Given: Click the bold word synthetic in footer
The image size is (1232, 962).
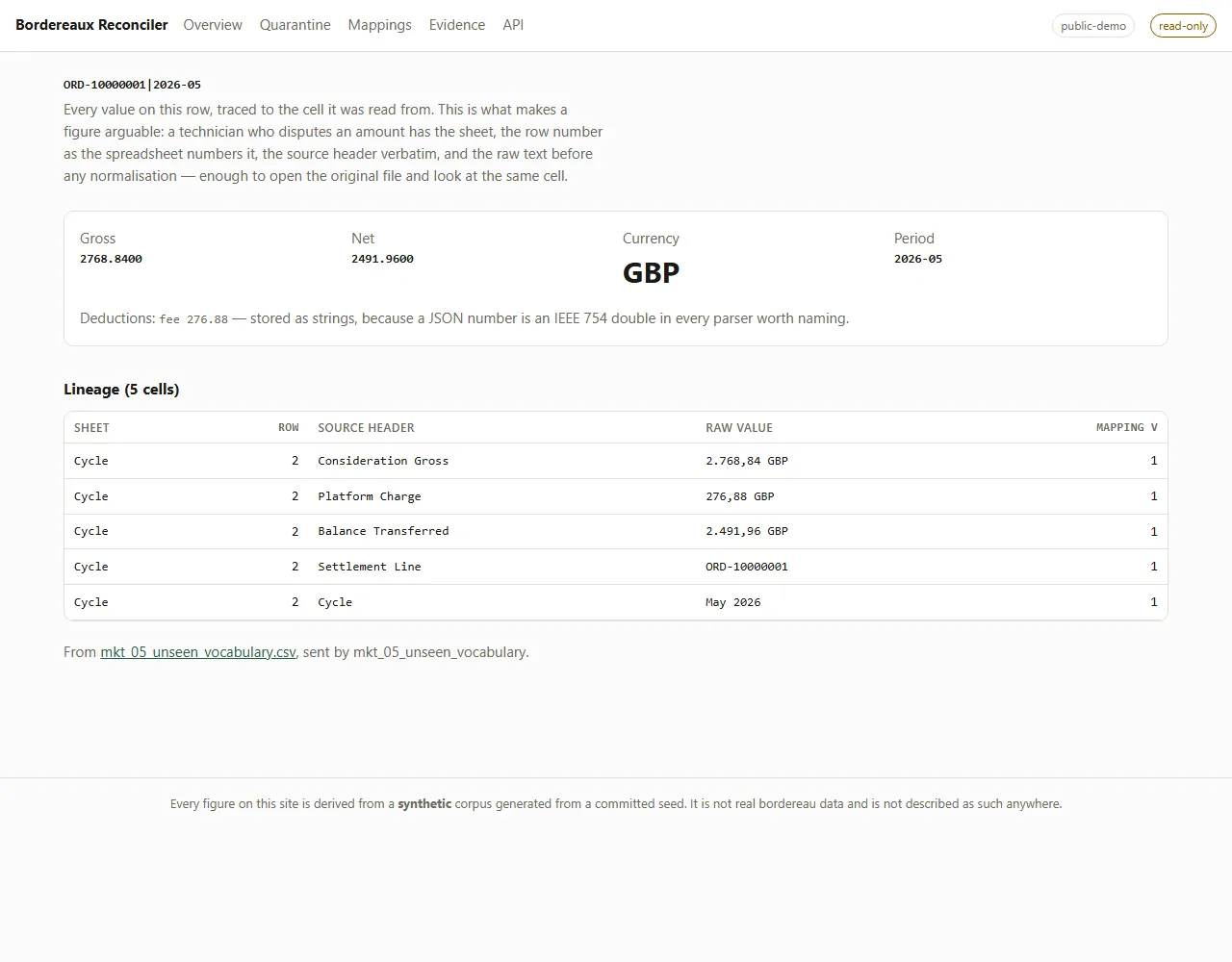Looking at the screenshot, I should (x=424, y=804).
